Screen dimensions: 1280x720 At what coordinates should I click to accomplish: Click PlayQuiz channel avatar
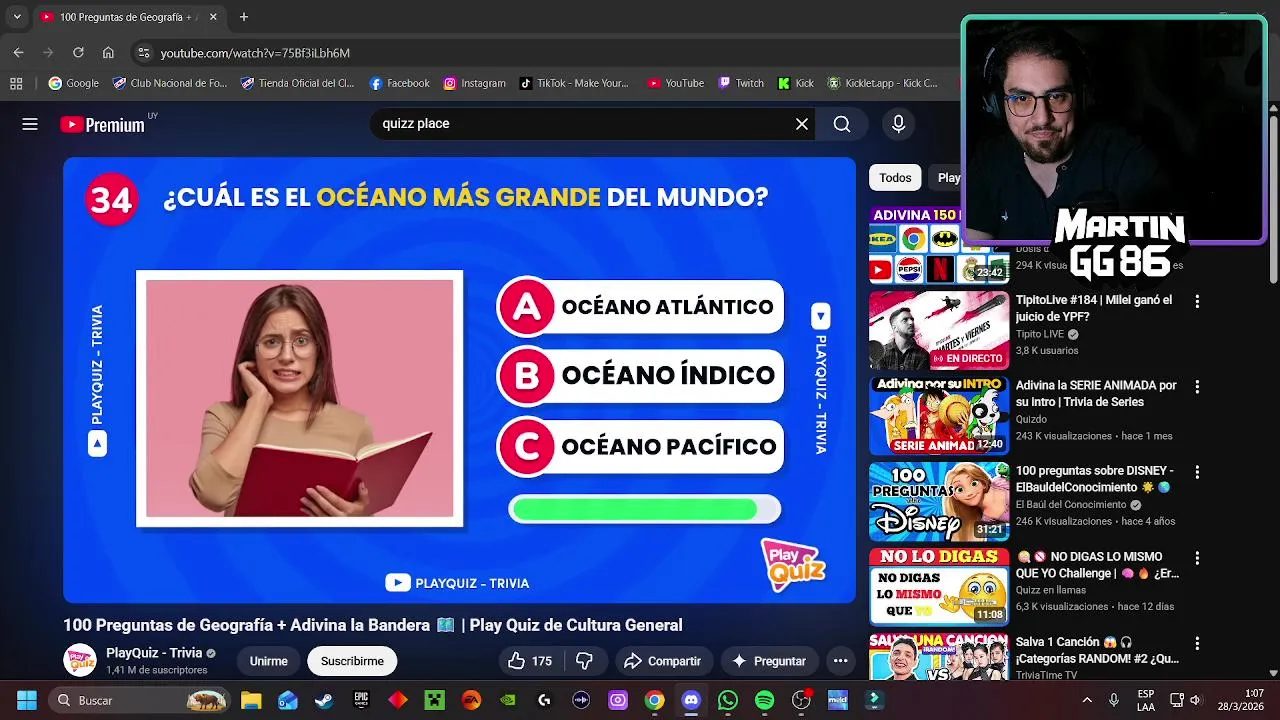(x=80, y=660)
